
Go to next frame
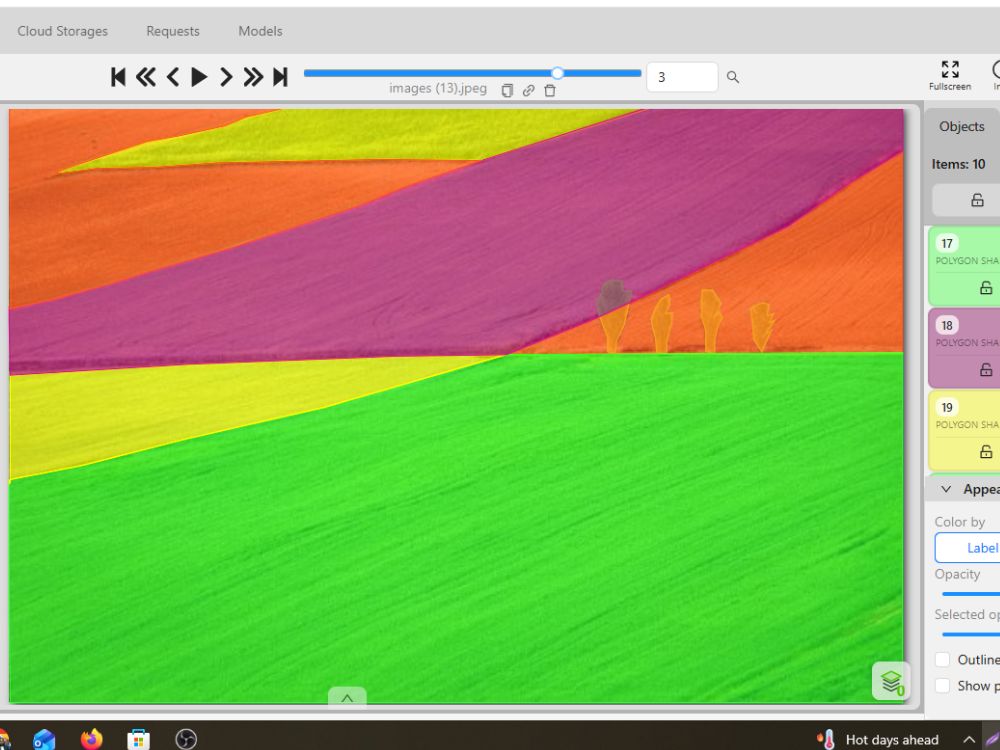click(x=226, y=77)
